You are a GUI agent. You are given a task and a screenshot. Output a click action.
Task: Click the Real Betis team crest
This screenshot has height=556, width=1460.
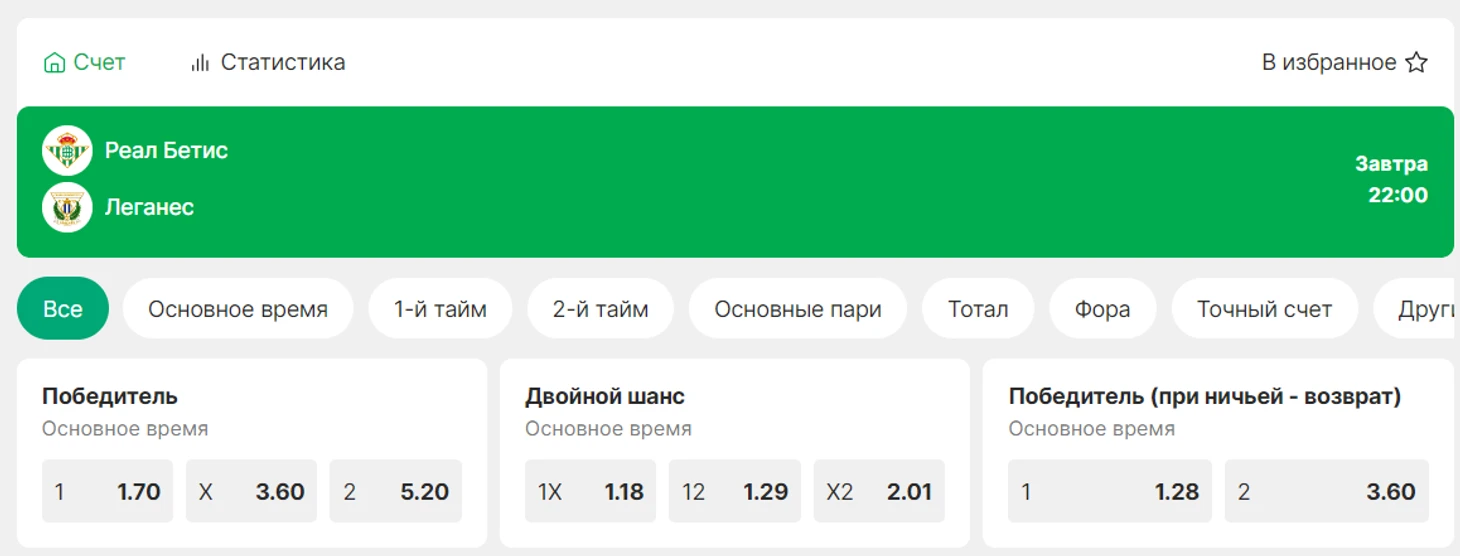pos(67,151)
